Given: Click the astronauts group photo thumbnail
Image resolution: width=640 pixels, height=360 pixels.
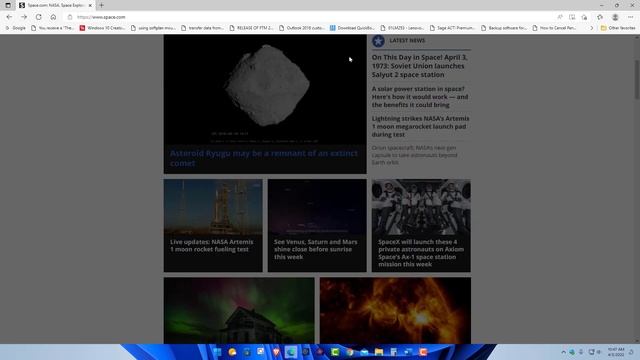Looking at the screenshot, I should [421, 207].
